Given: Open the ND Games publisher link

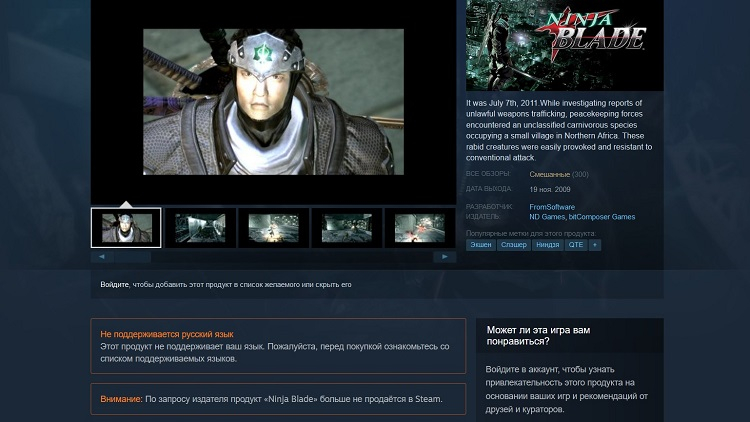Looking at the screenshot, I should (x=547, y=217).
